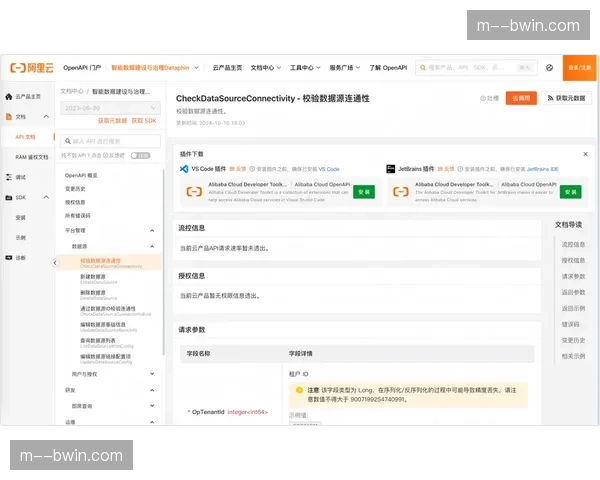Open the 变更历史 tree item

tap(75, 189)
